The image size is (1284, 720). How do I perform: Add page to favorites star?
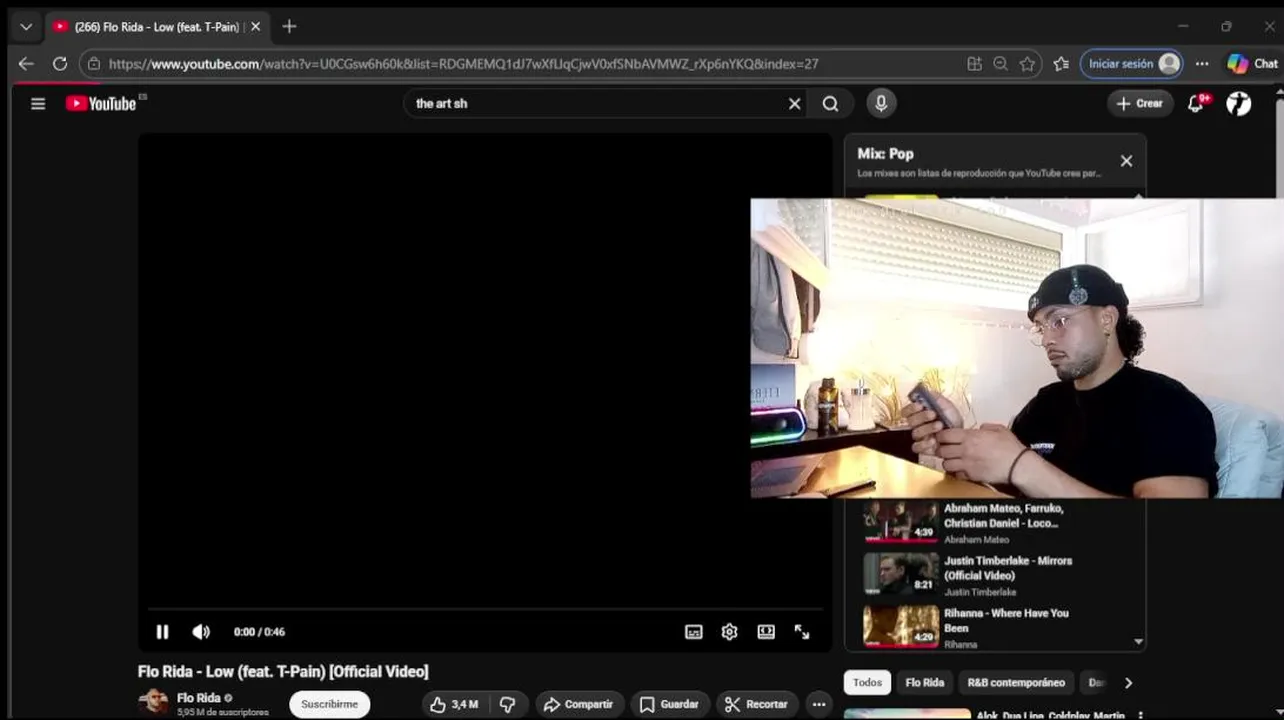1027,63
